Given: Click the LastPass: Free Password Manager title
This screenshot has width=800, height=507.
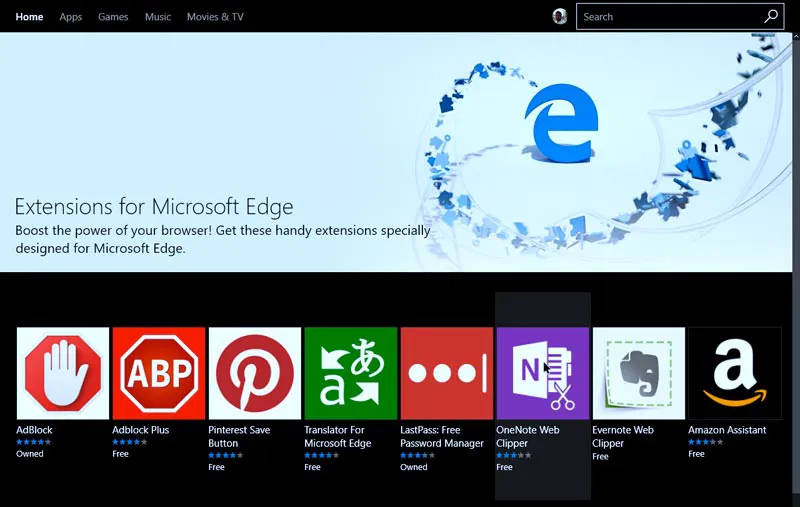Looking at the screenshot, I should coord(442,437).
